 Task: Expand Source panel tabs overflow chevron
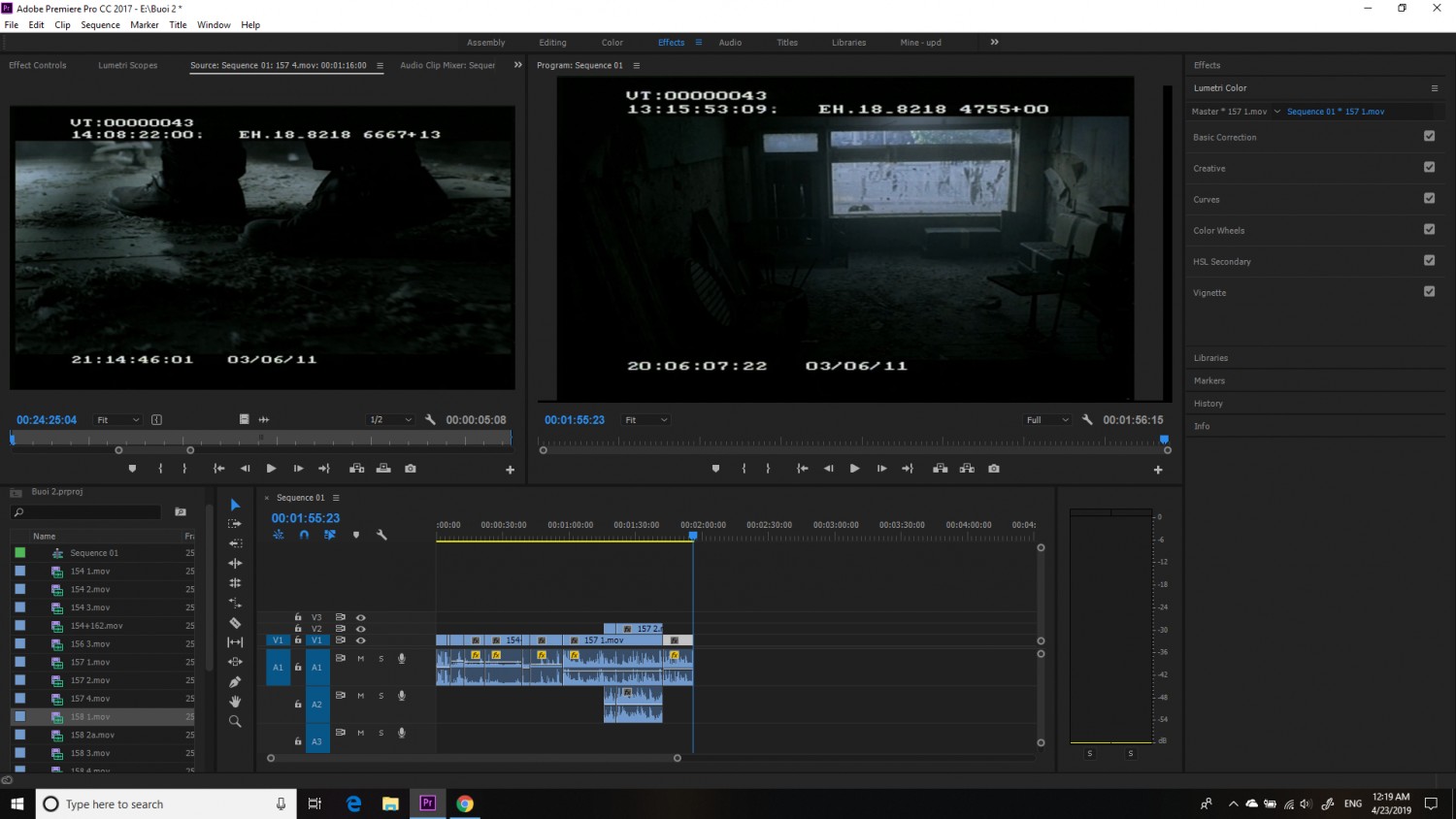click(517, 65)
